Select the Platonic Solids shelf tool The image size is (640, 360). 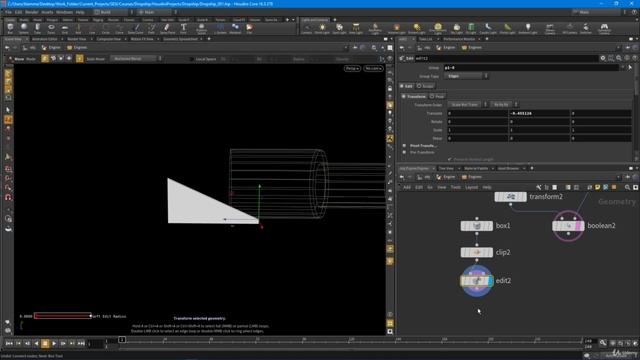pyautogui.click(x=201, y=29)
